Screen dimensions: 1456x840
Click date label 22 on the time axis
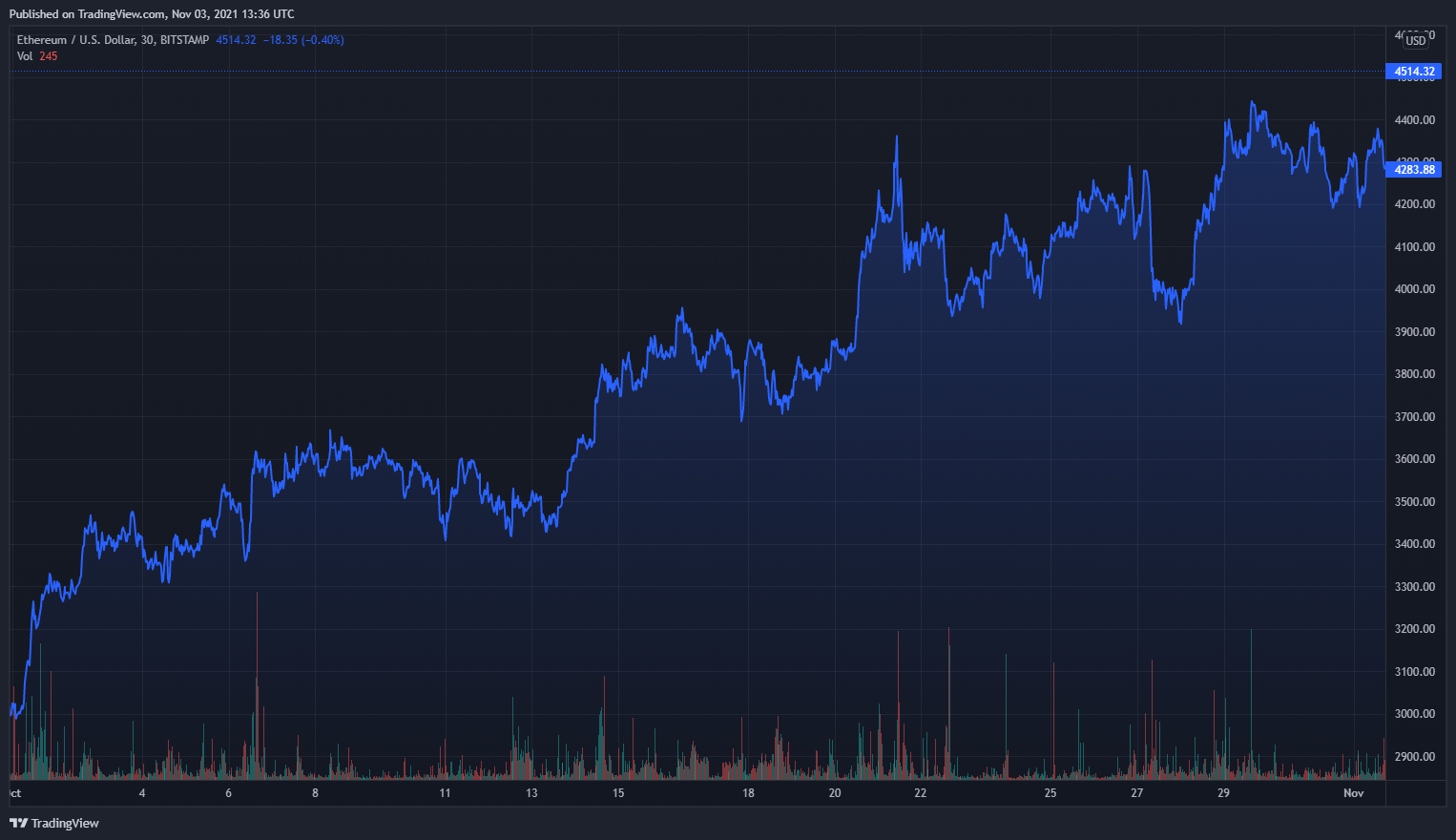pyautogui.click(x=921, y=793)
